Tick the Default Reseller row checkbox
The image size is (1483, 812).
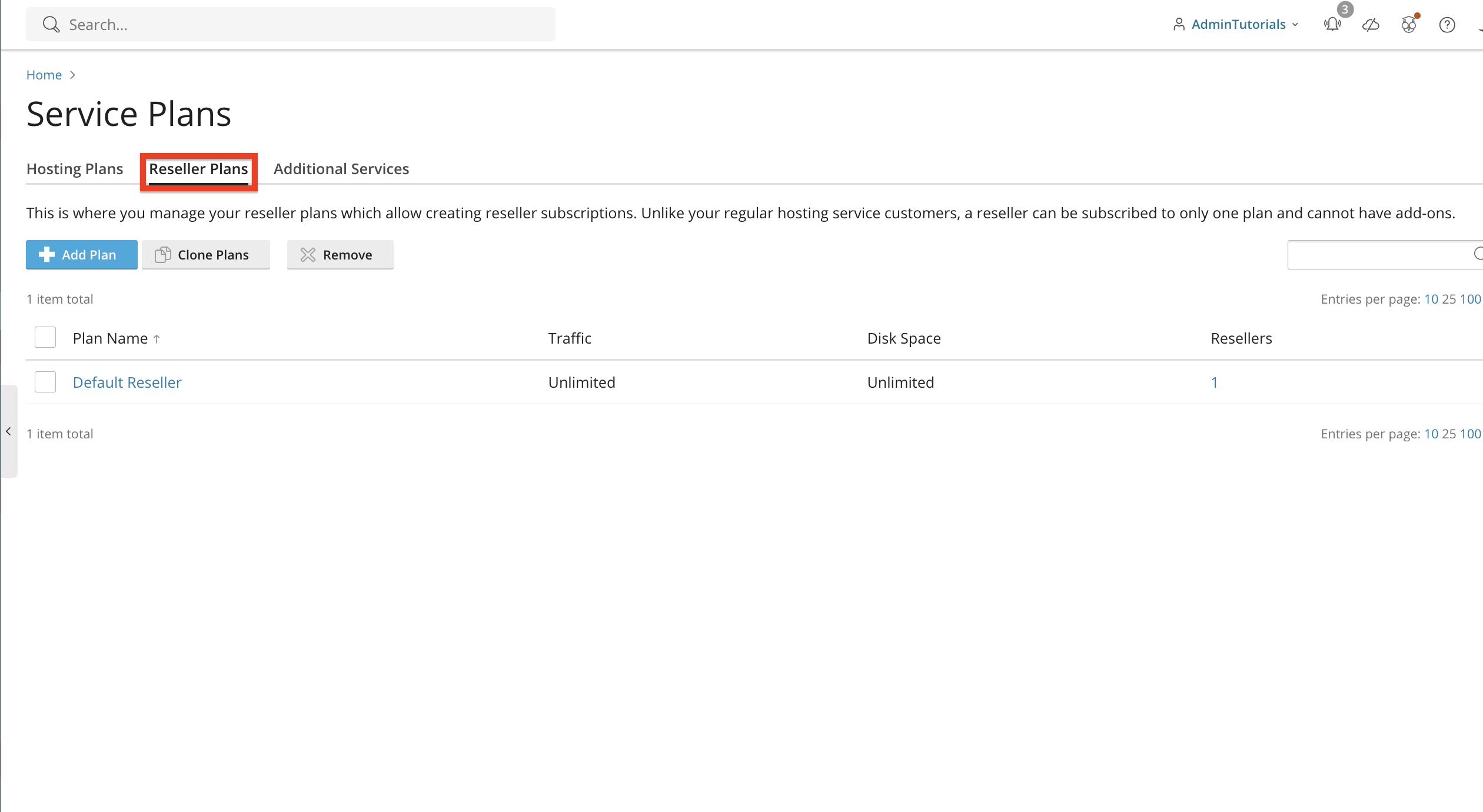(45, 382)
